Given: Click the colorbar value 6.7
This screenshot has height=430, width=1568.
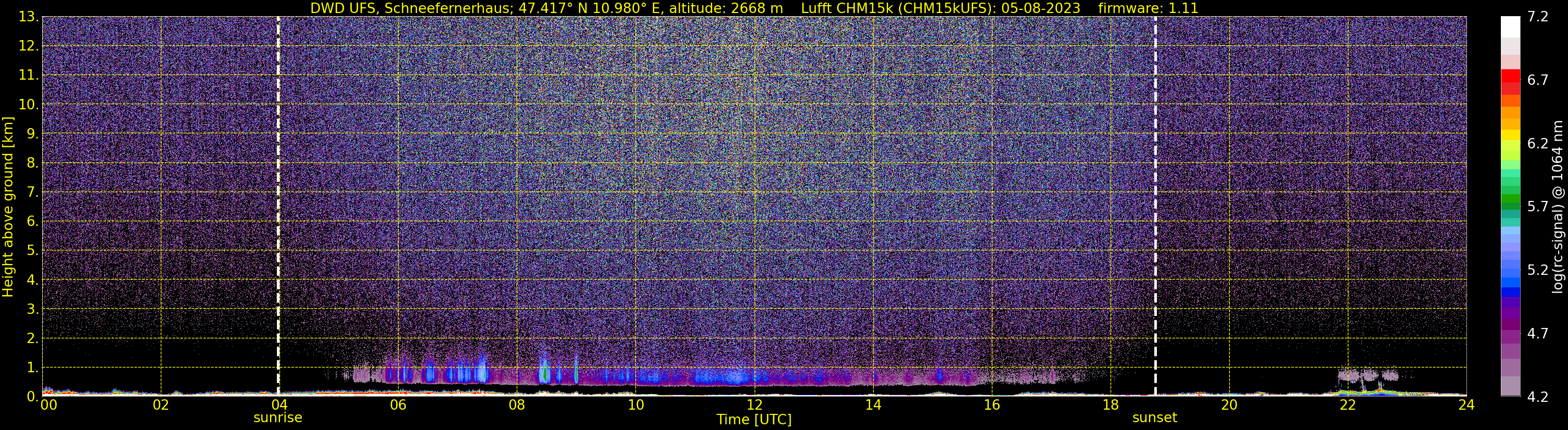Looking at the screenshot, I should (1538, 80).
